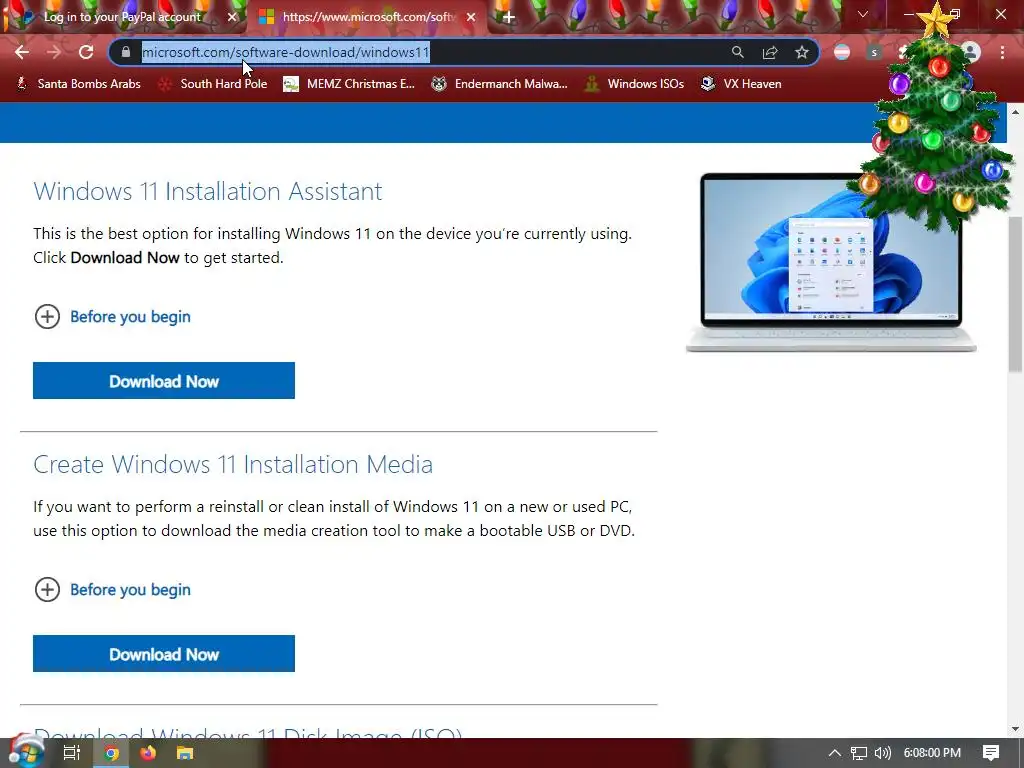Click the scrollbar down arrow
This screenshot has width=1024, height=768.
point(1016,729)
